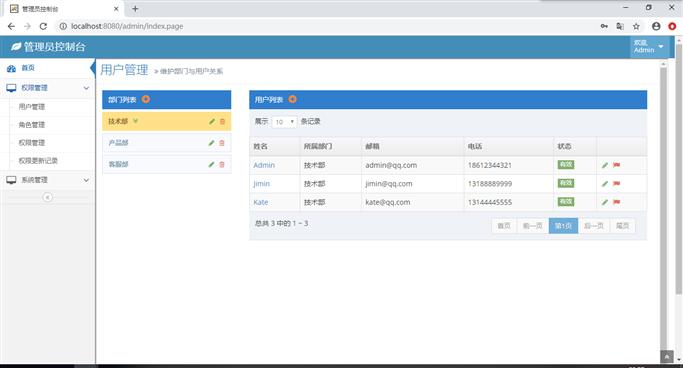Image resolution: width=683 pixels, height=368 pixels.
Task: Expand the 系统管理 menu section
Action: pos(47,180)
